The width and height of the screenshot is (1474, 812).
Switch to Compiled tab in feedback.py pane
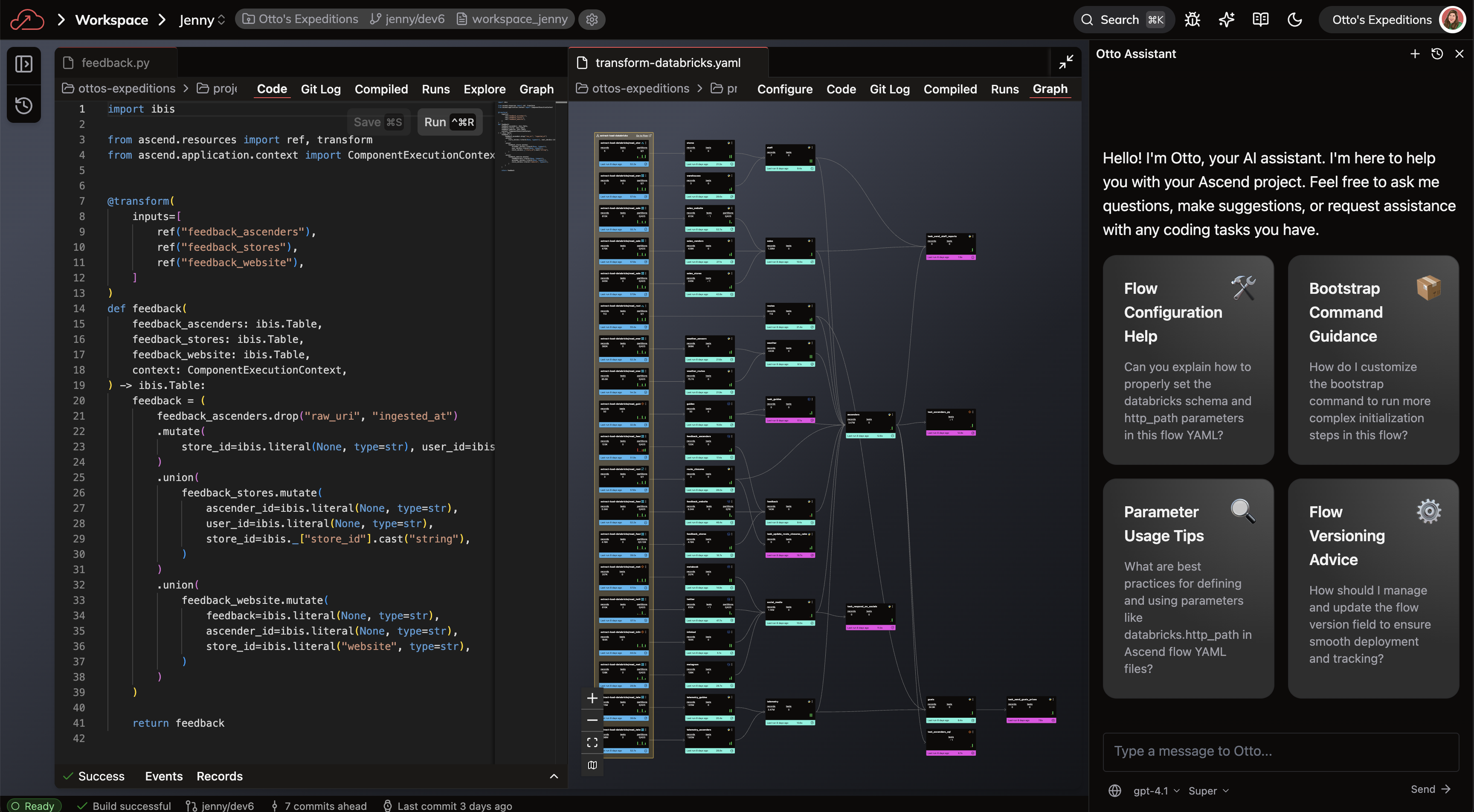[x=381, y=89]
